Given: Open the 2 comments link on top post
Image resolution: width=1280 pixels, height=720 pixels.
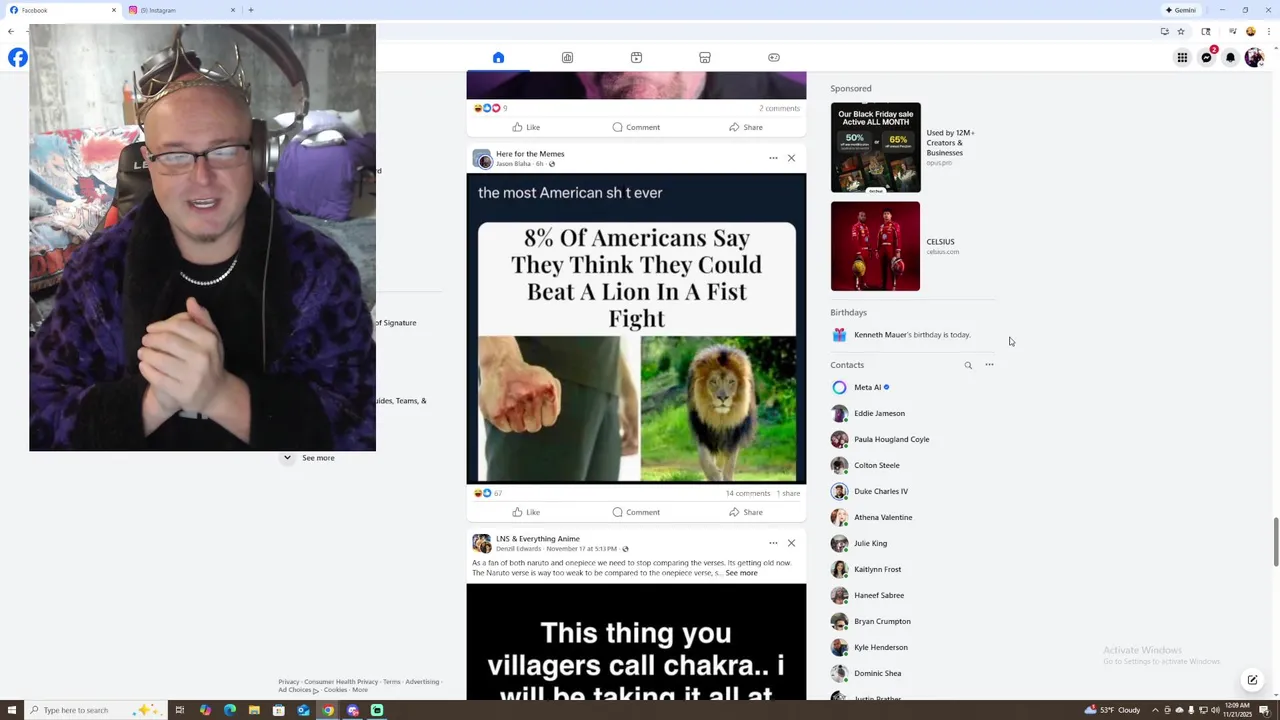Looking at the screenshot, I should (779, 108).
